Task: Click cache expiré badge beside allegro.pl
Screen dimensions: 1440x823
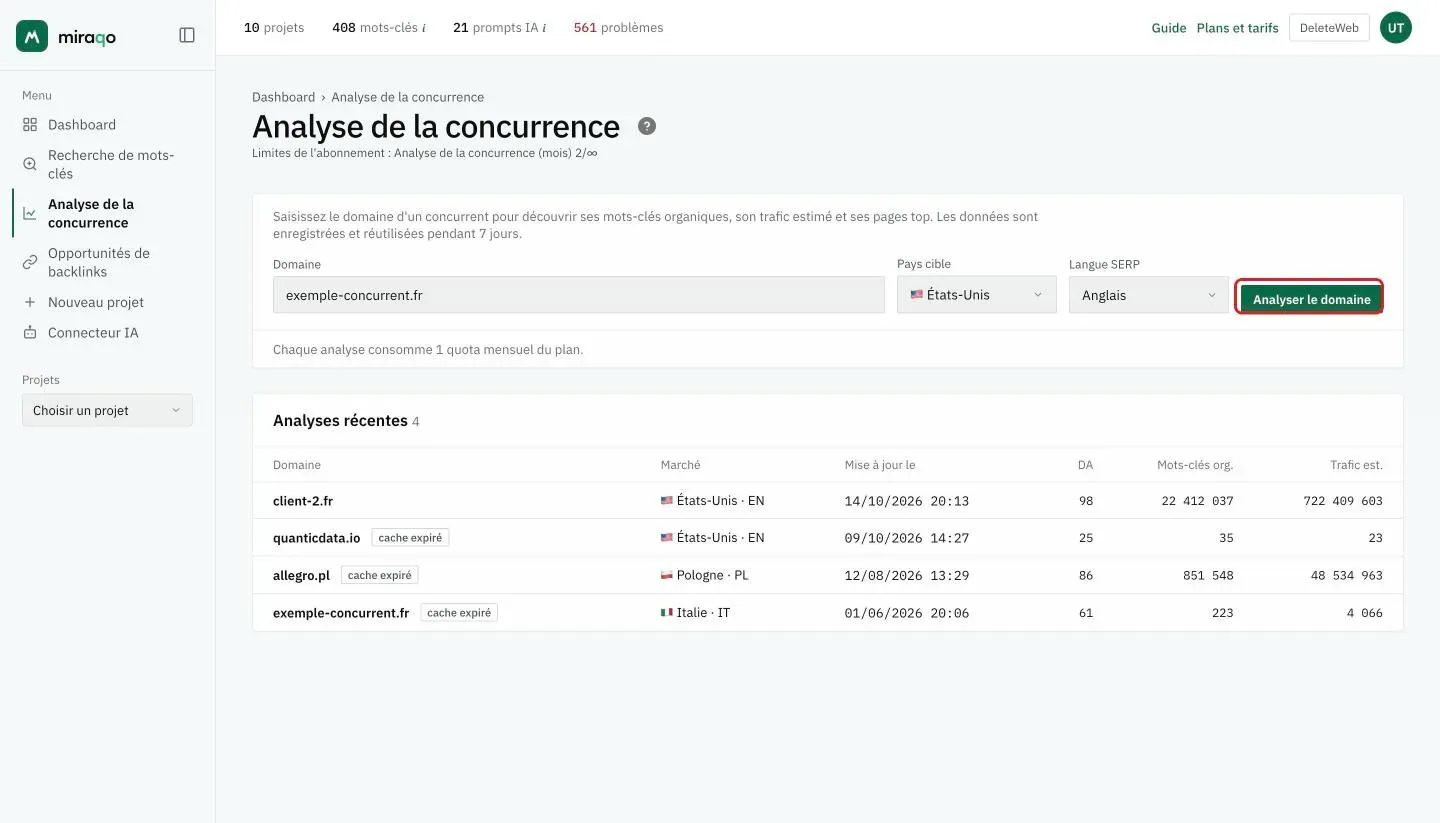Action: 380,575
